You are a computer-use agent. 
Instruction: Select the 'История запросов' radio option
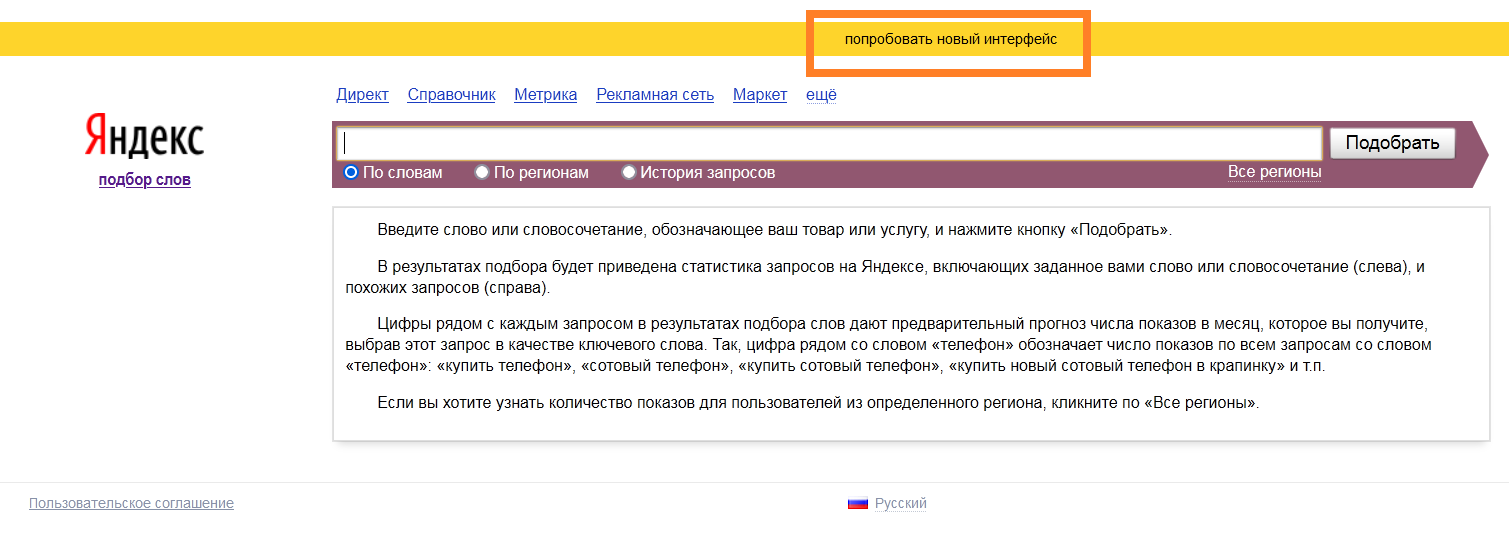tap(698, 172)
